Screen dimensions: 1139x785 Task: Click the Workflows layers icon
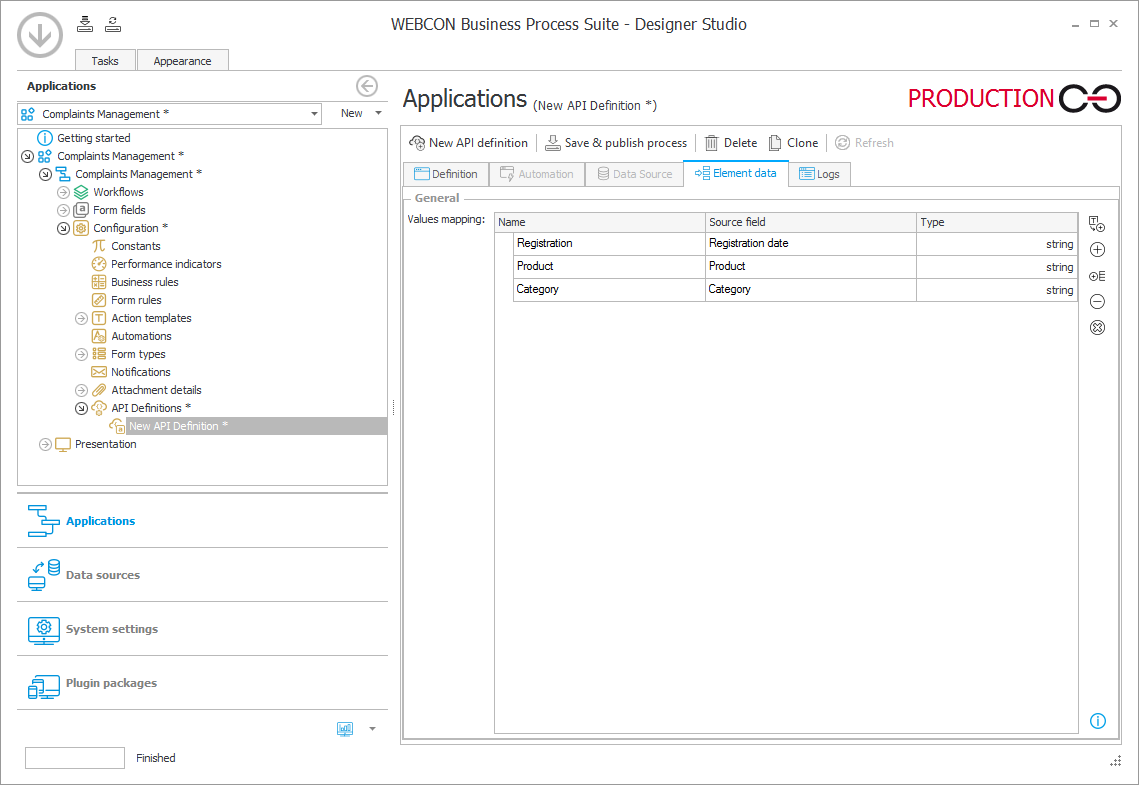pos(81,192)
